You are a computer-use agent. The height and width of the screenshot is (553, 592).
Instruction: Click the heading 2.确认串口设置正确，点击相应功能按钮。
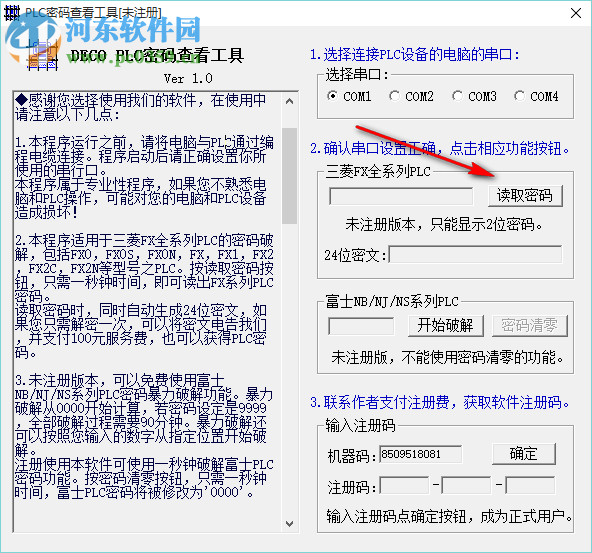(440, 148)
